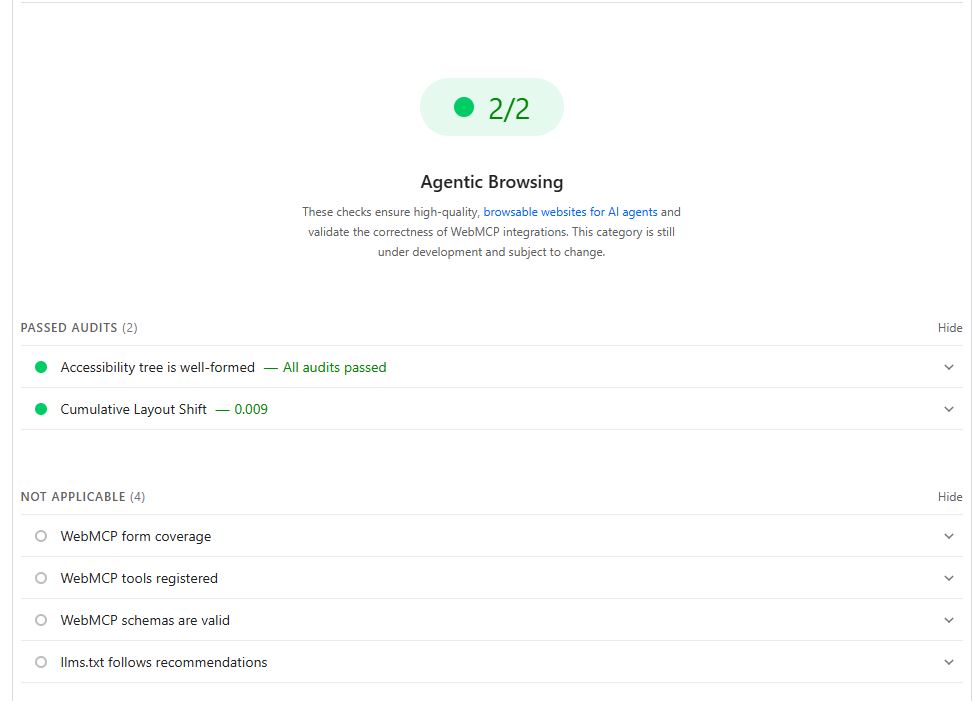Expand Accessibility tree is well-formed chevron
Viewport: 975px width, 701px height.
[x=949, y=367]
